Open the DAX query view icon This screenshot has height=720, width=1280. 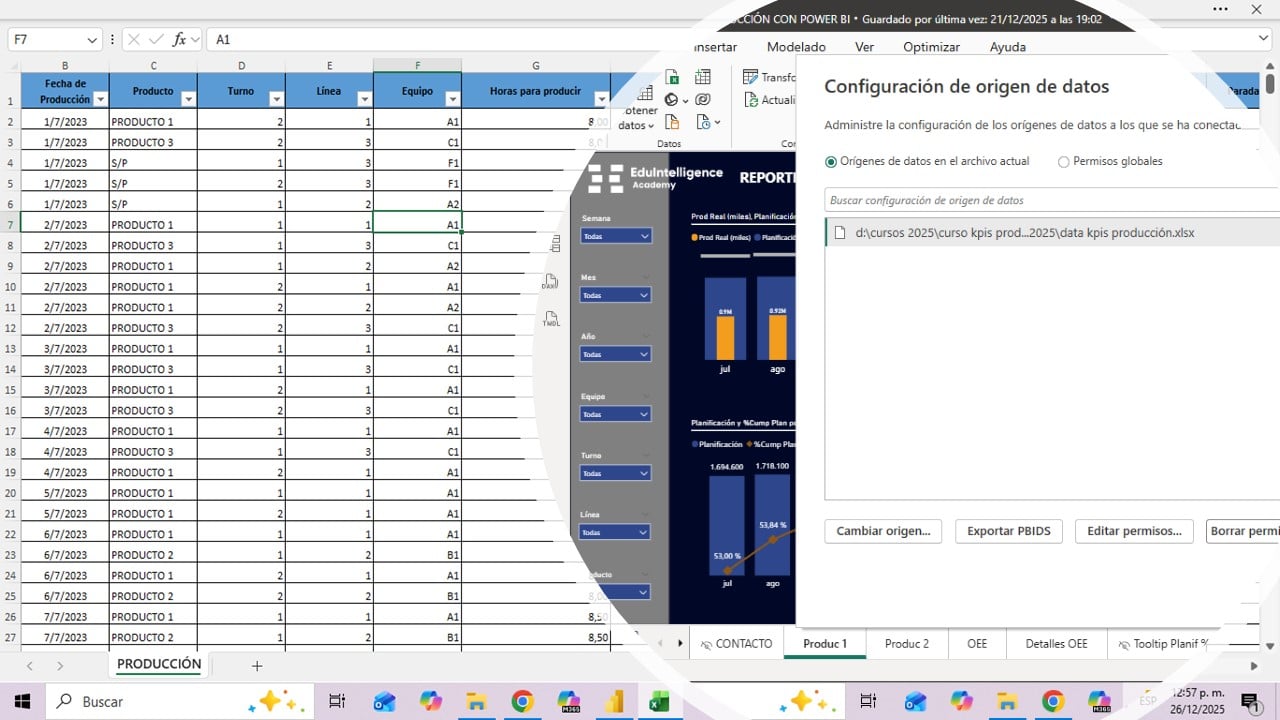pos(550,282)
